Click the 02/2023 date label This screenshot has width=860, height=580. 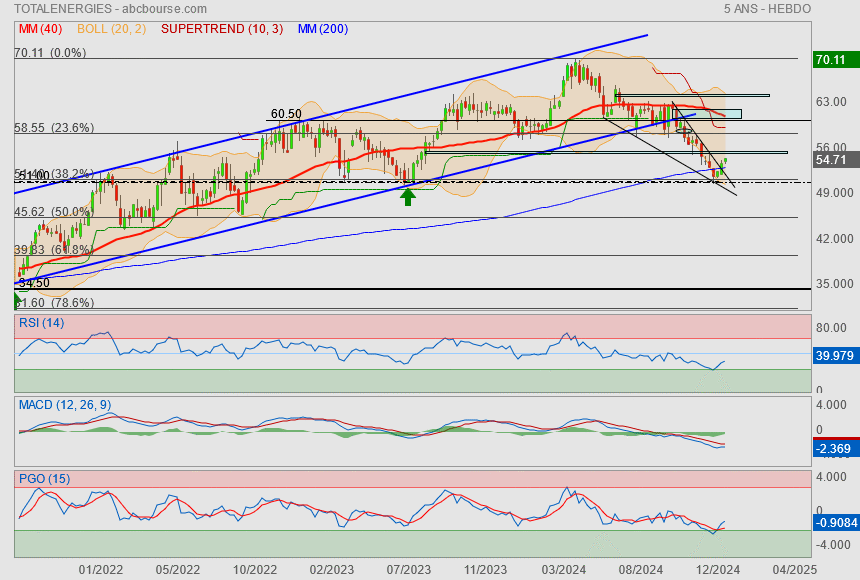tap(332, 570)
